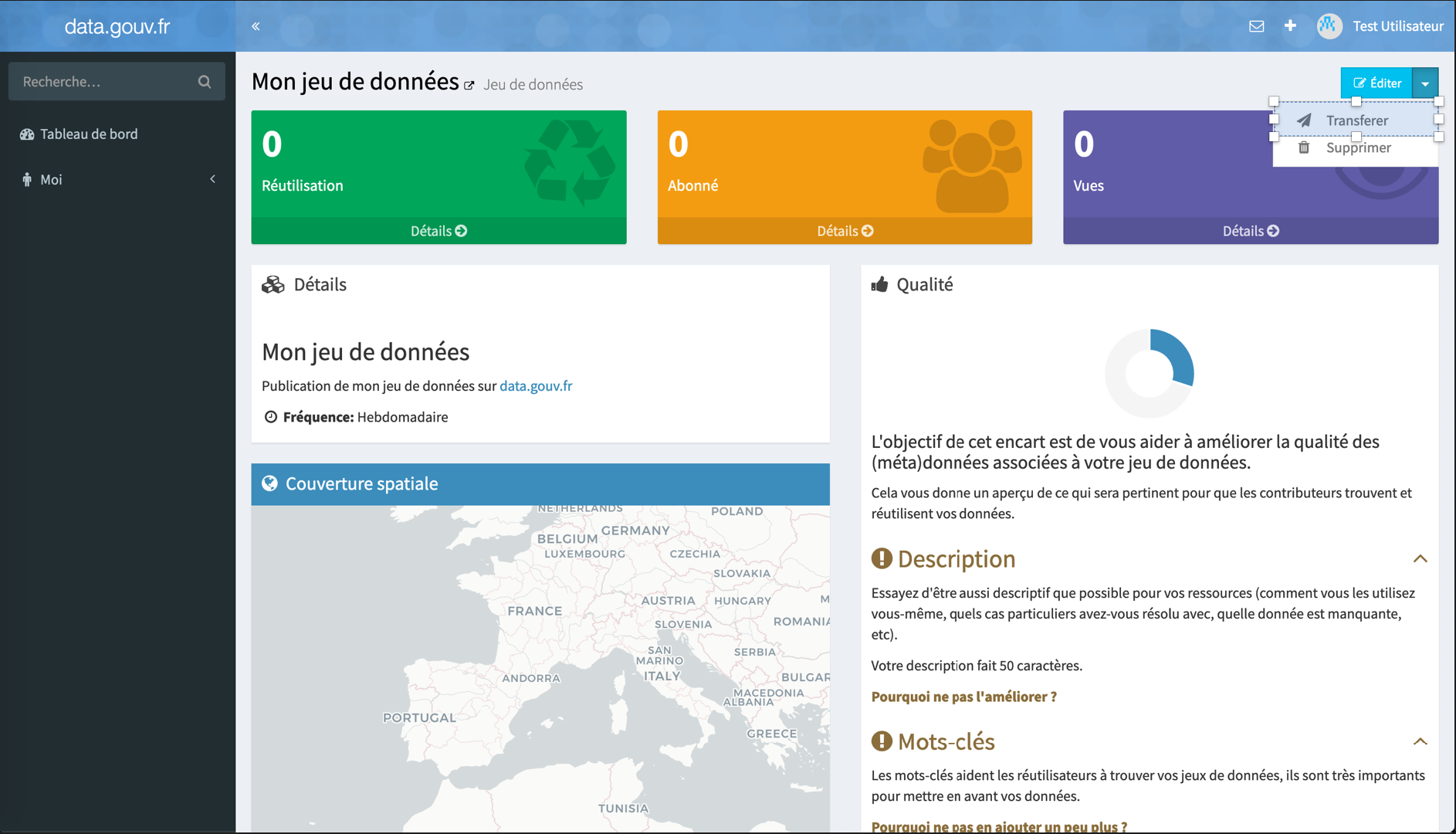Click the Test Utilisateur user name
The width and height of the screenshot is (1456, 834).
pyautogui.click(x=1398, y=26)
